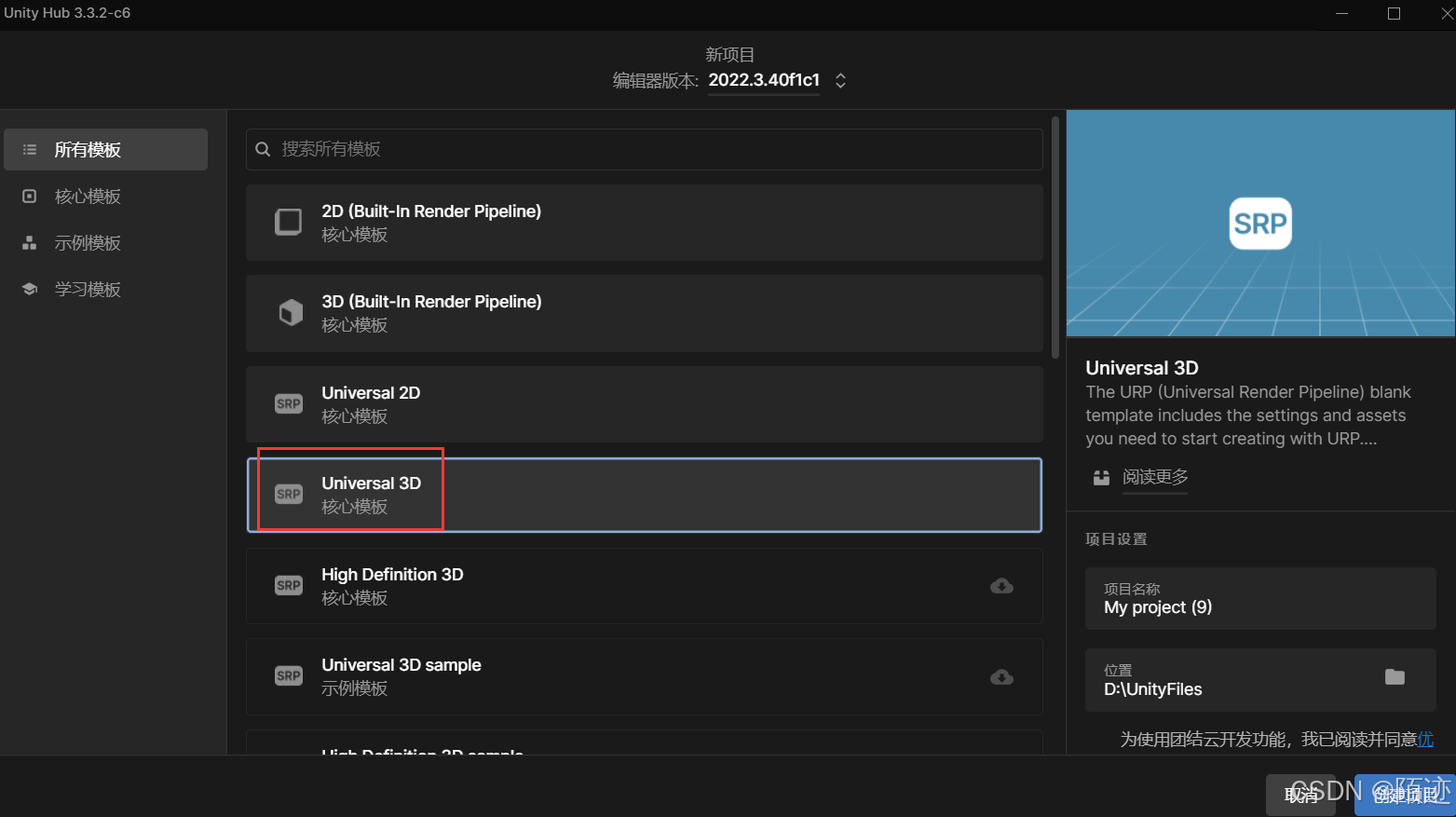
Task: Open the editor version 2022.3.40f1c1 dropdown
Action: [764, 80]
